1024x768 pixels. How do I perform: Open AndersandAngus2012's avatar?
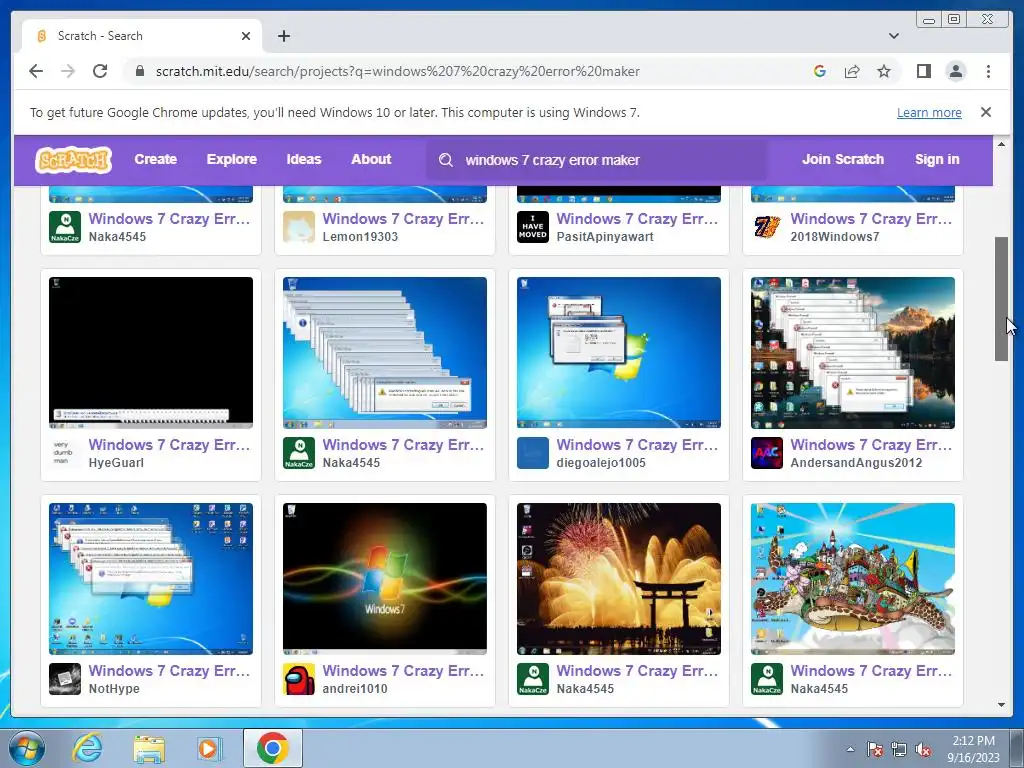(x=767, y=453)
